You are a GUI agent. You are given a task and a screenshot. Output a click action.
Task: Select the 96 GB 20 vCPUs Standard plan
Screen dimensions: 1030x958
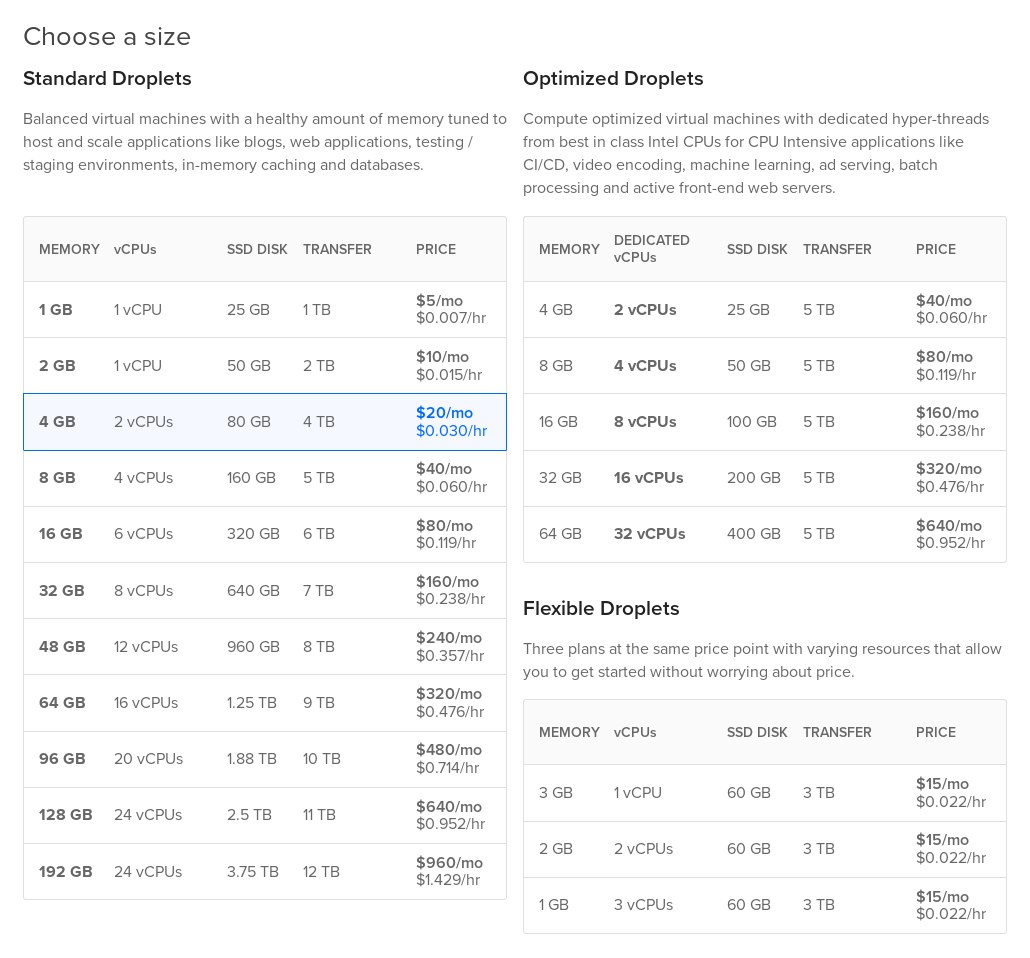tap(265, 760)
